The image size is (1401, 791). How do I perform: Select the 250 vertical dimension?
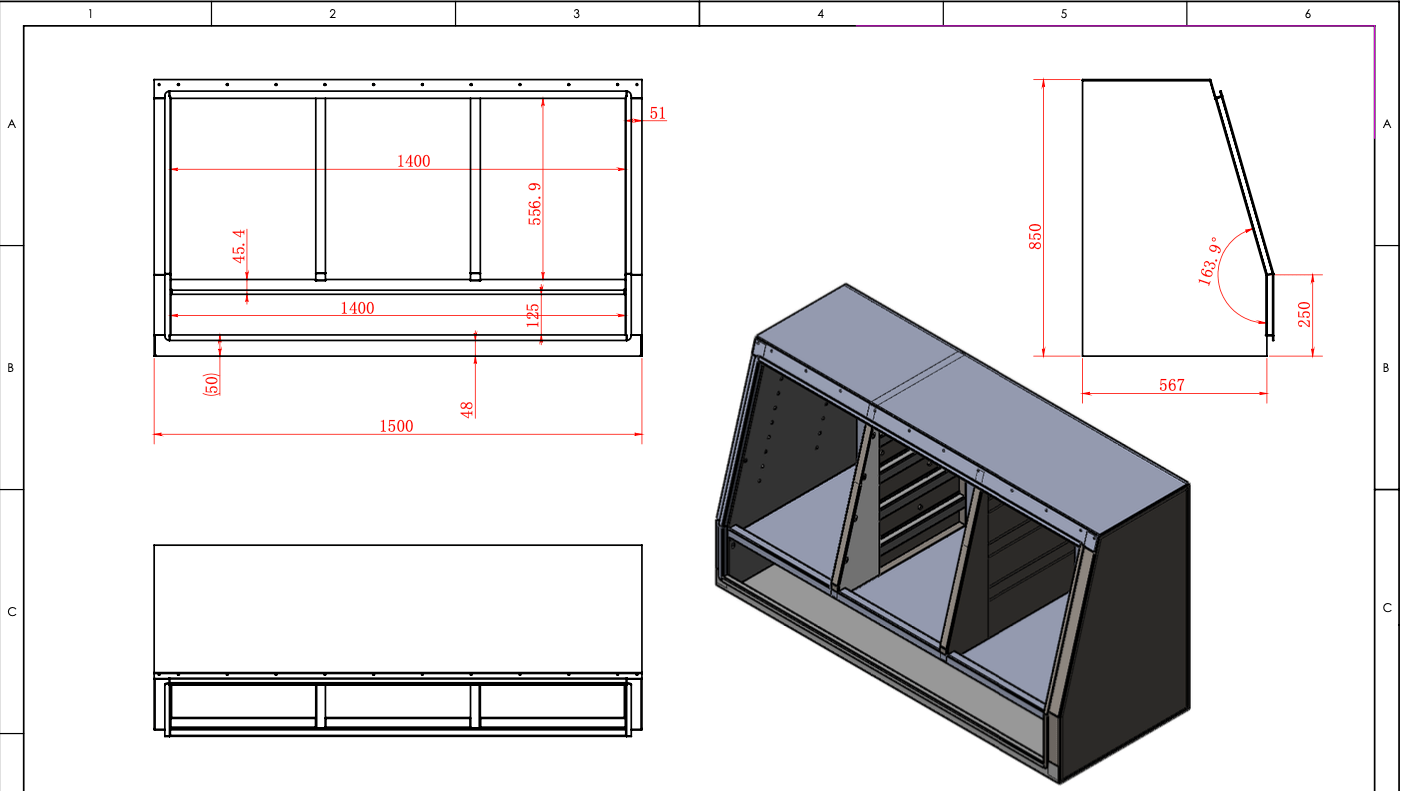(x=1304, y=315)
